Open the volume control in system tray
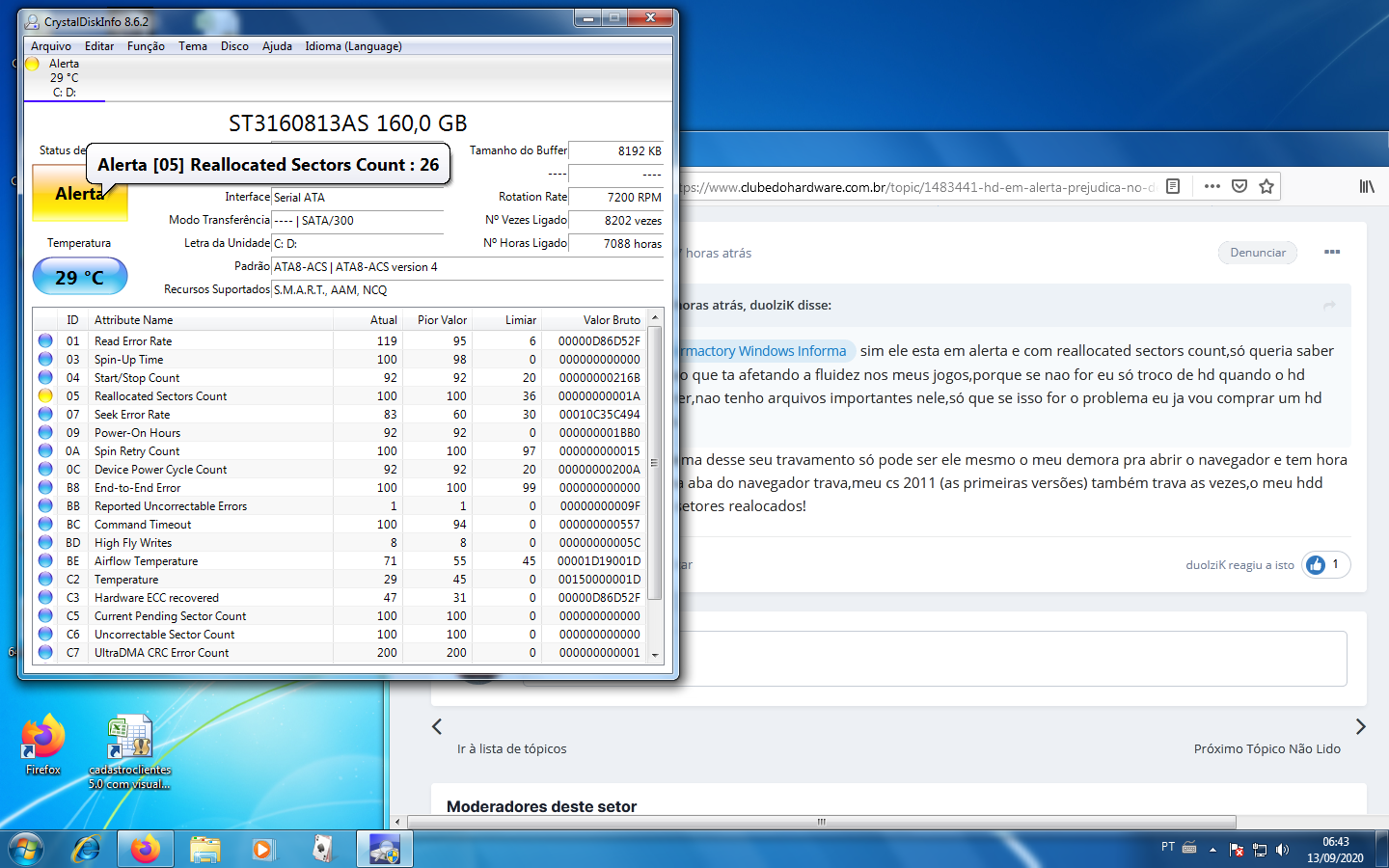Screen dimensions: 1389x868 point(1282,850)
